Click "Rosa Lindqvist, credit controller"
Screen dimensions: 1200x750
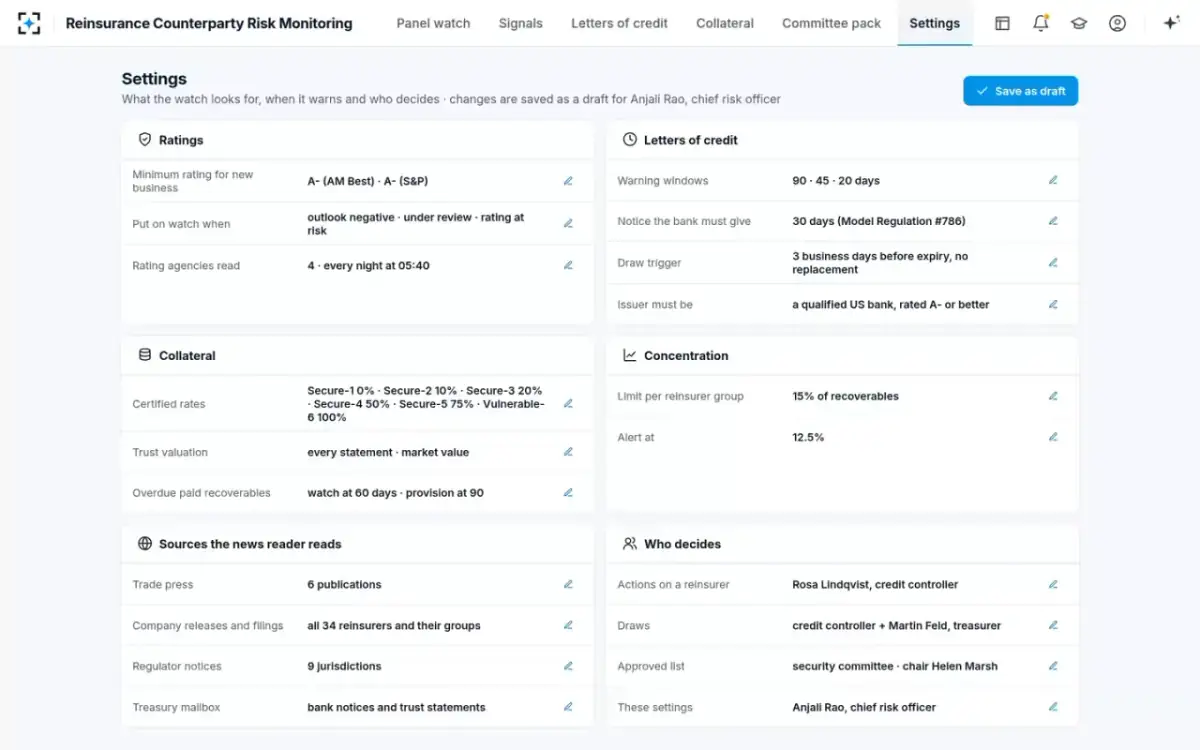[875, 585]
